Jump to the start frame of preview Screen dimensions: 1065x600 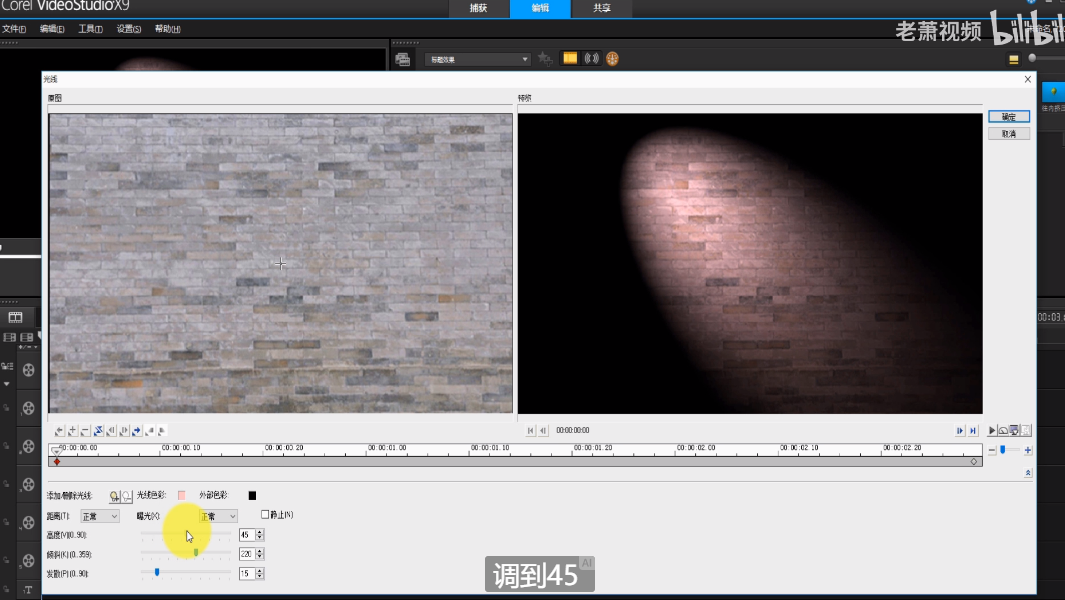point(530,431)
